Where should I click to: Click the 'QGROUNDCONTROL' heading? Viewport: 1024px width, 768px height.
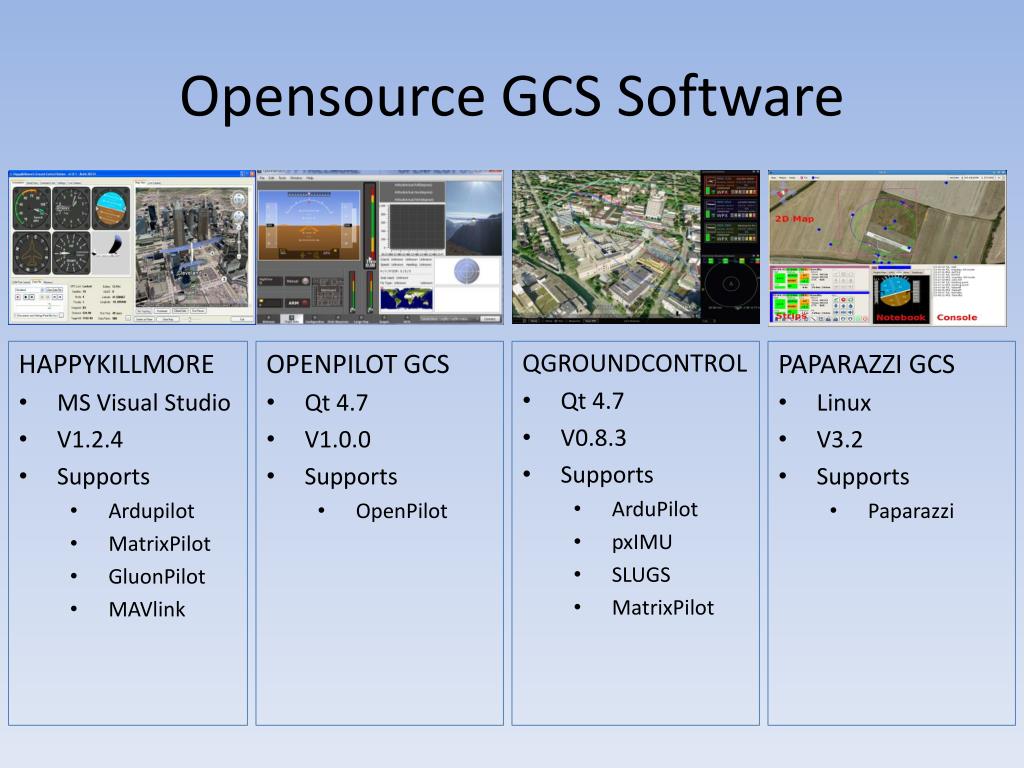click(634, 363)
